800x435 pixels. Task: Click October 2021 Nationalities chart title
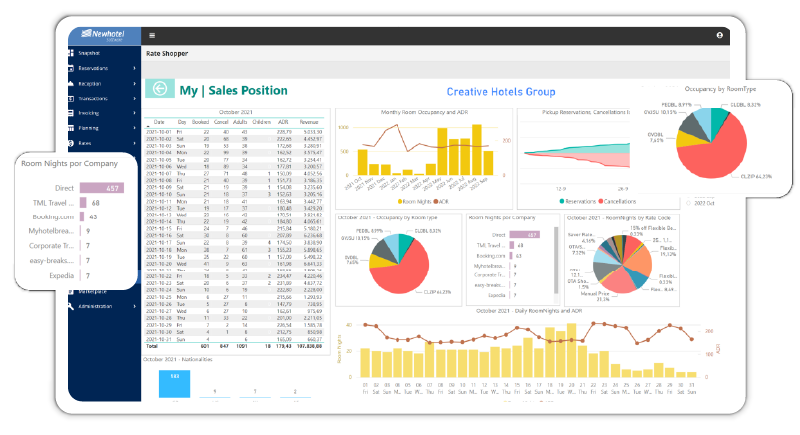coord(178,360)
